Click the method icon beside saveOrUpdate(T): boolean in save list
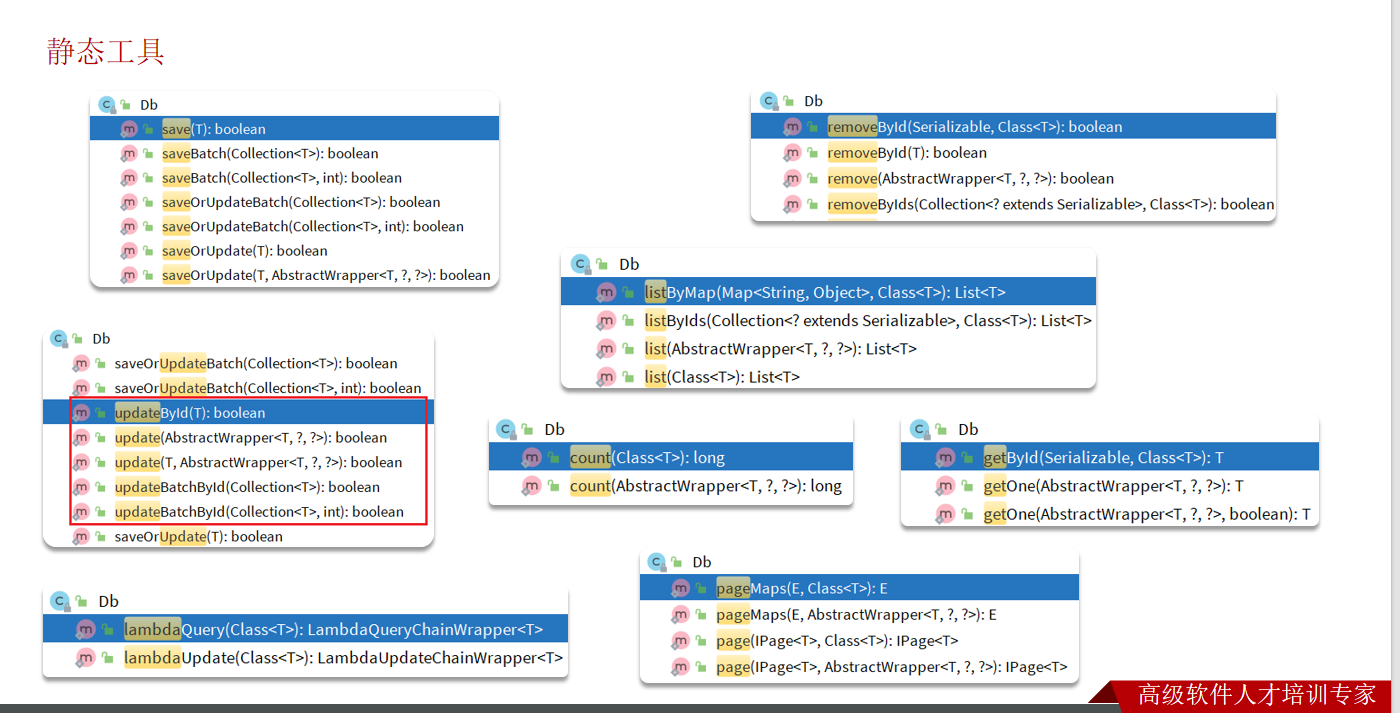This screenshot has width=1400, height=713. point(129,251)
